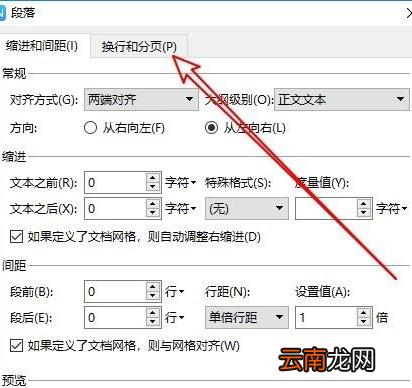Open 字符 unit dropdown beside 文本之前
Screen dimensions: 412x388
pyautogui.click(x=180, y=183)
